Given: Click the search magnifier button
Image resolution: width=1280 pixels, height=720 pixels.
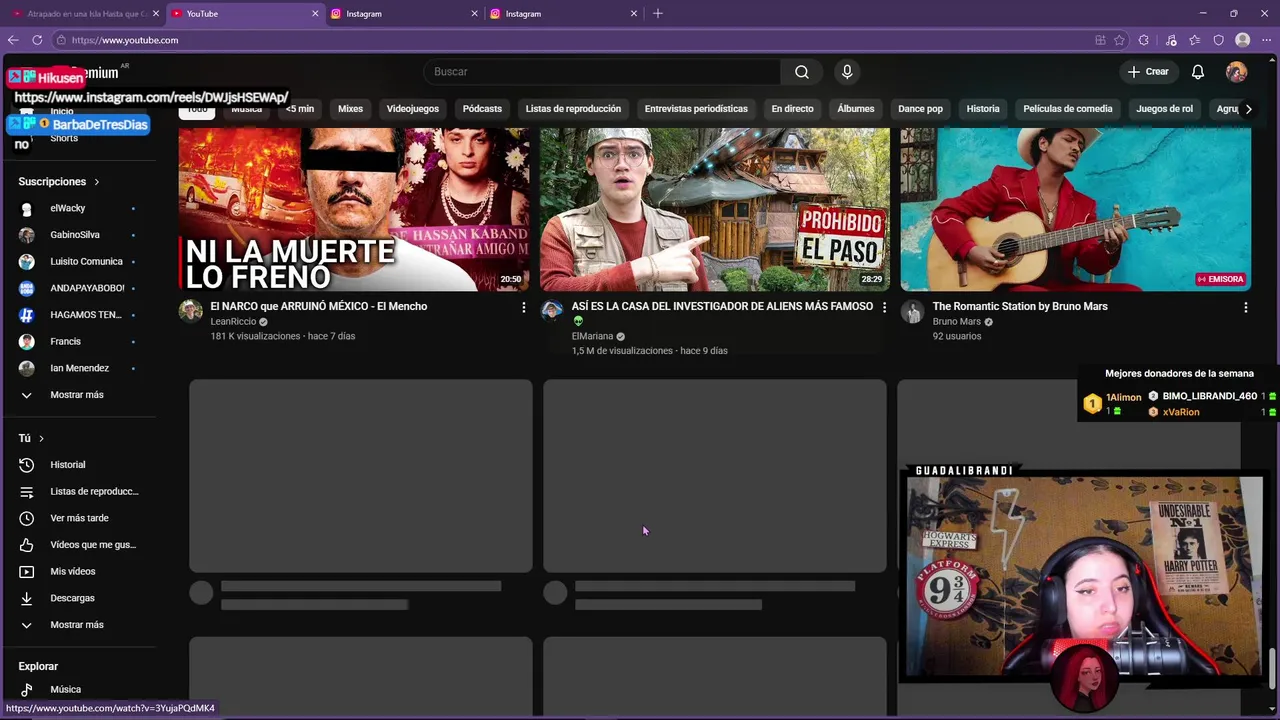Looking at the screenshot, I should tap(802, 72).
